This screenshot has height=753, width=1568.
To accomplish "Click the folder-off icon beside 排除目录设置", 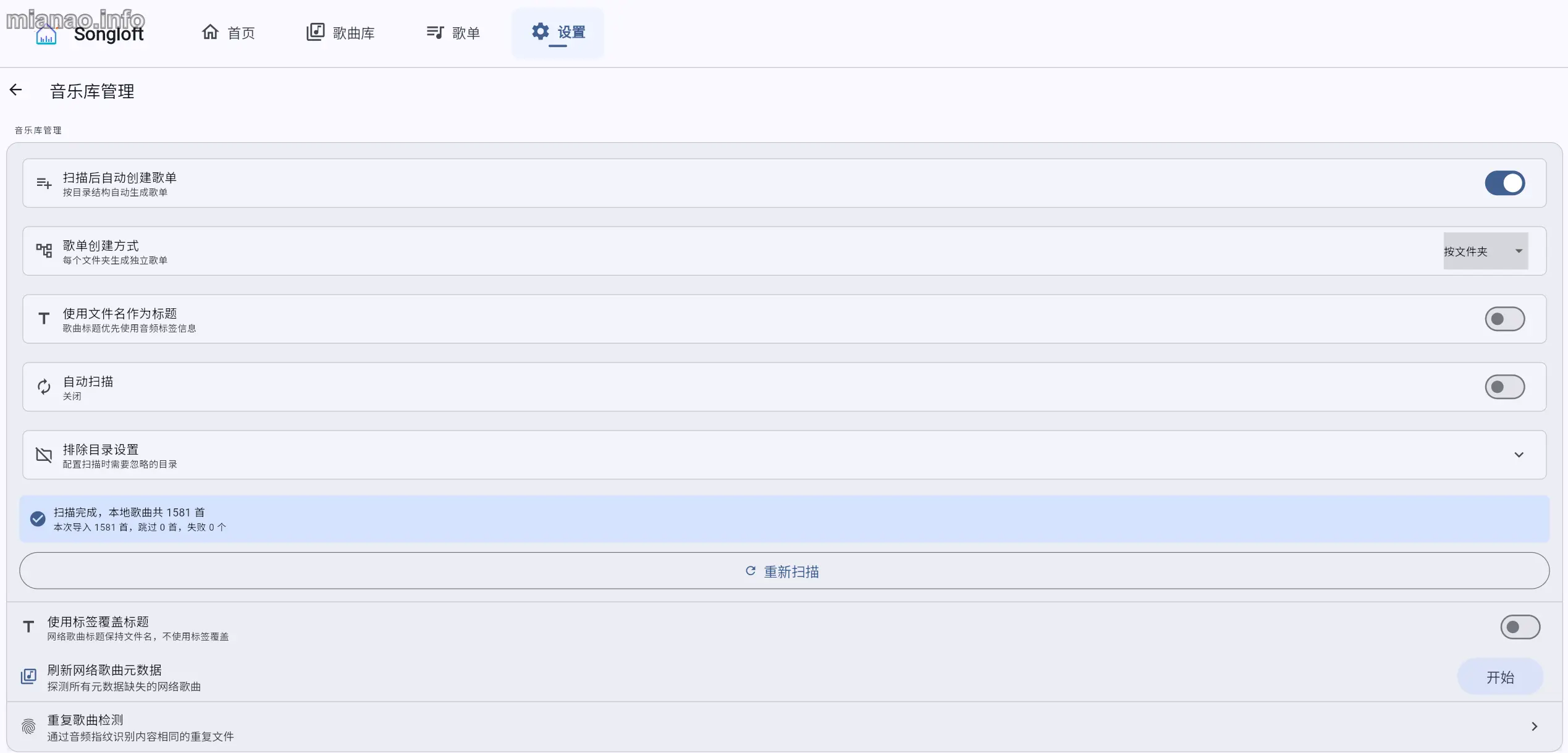I will pyautogui.click(x=44, y=455).
